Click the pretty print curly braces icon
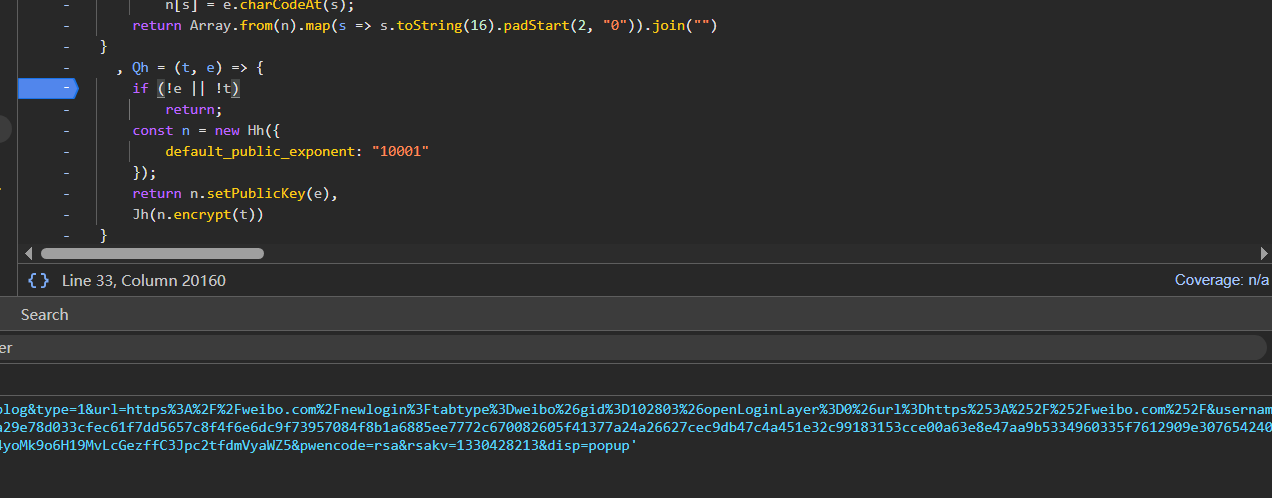Image resolution: width=1272 pixels, height=498 pixels. 38,281
